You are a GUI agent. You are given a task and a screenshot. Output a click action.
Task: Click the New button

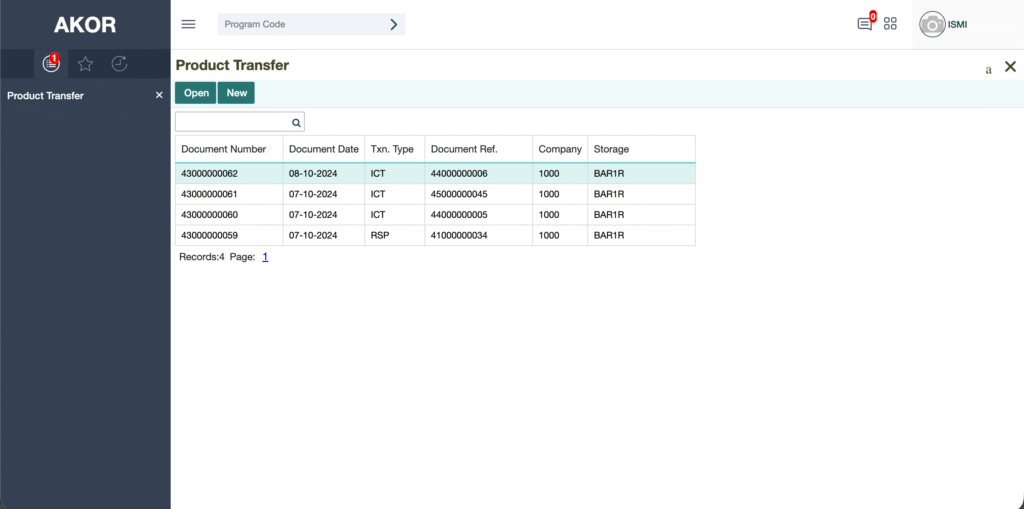(236, 93)
